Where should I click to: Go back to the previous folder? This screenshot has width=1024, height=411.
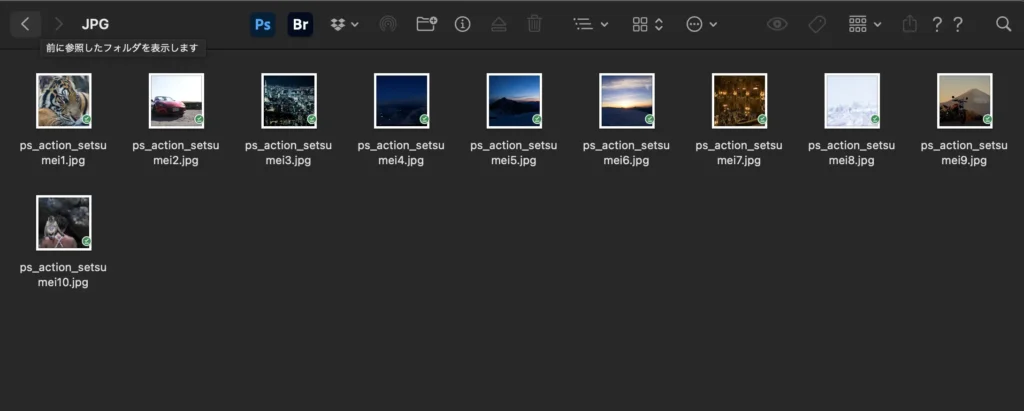[x=25, y=24]
